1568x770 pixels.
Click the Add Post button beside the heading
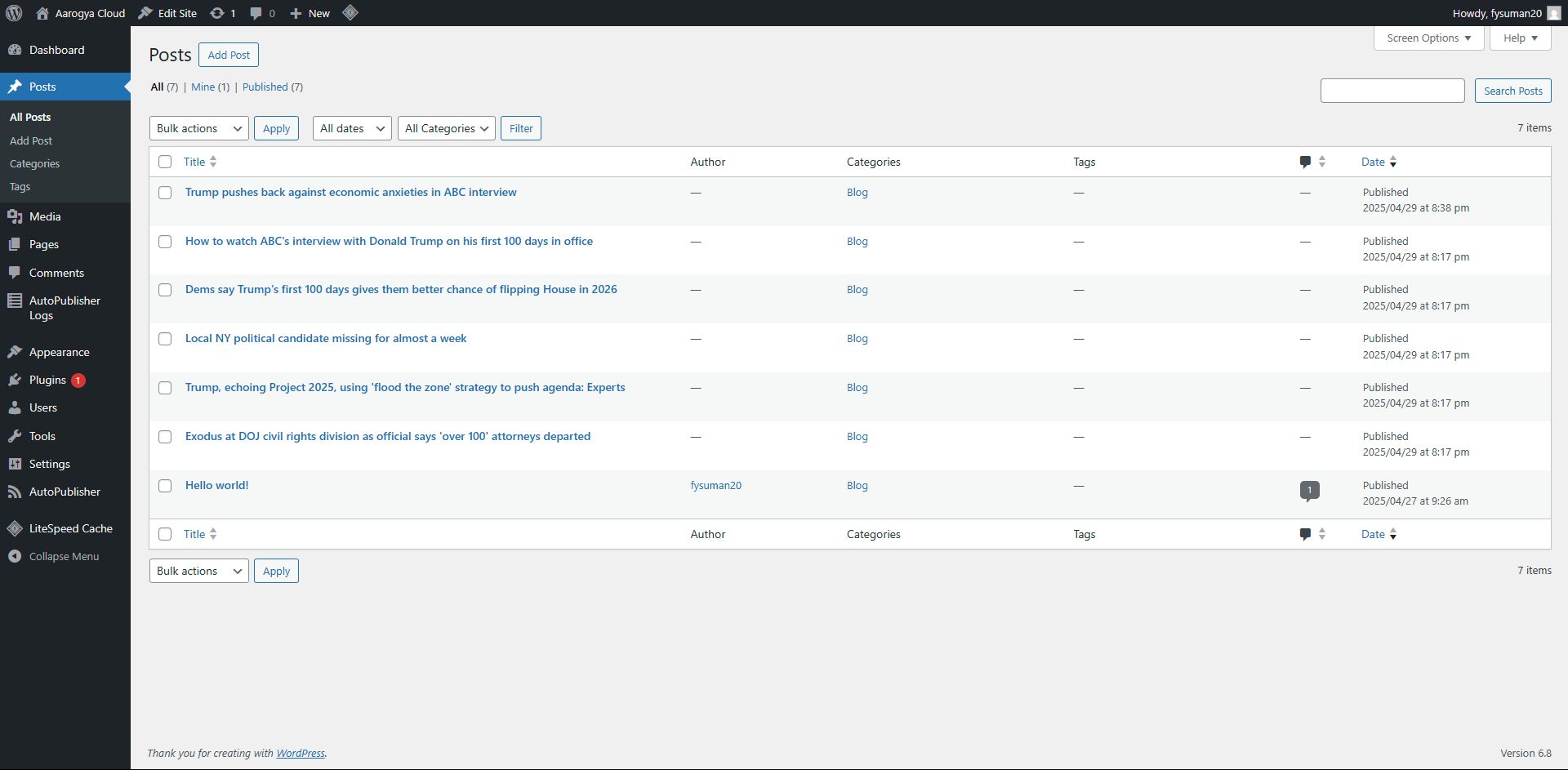229,55
